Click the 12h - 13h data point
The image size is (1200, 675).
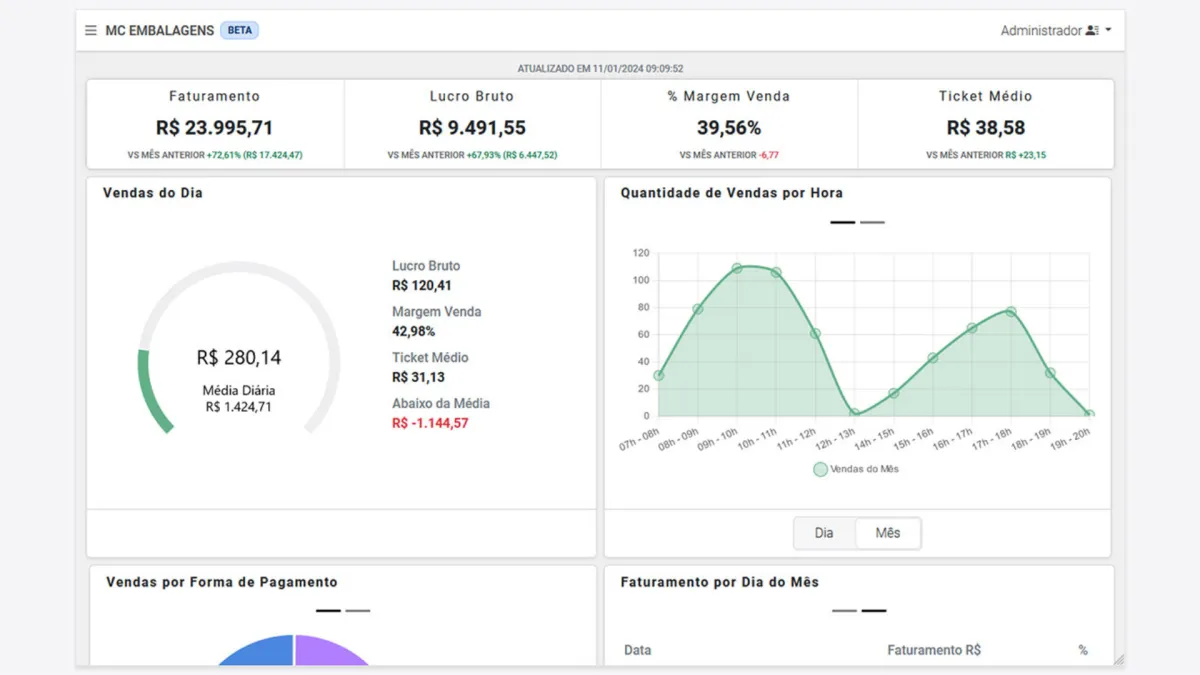click(854, 412)
